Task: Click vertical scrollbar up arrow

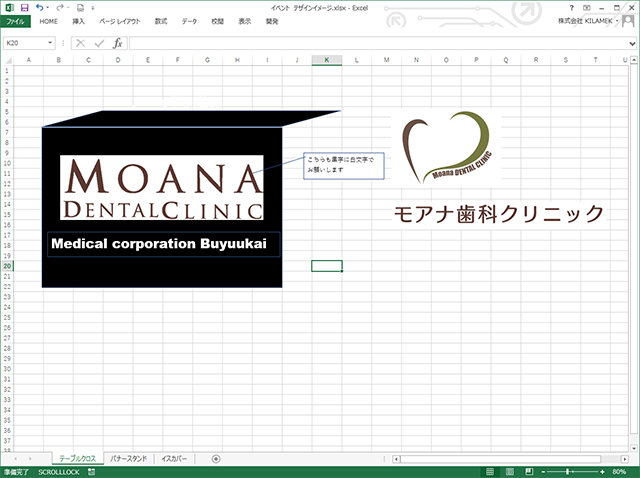Action: pos(633,60)
